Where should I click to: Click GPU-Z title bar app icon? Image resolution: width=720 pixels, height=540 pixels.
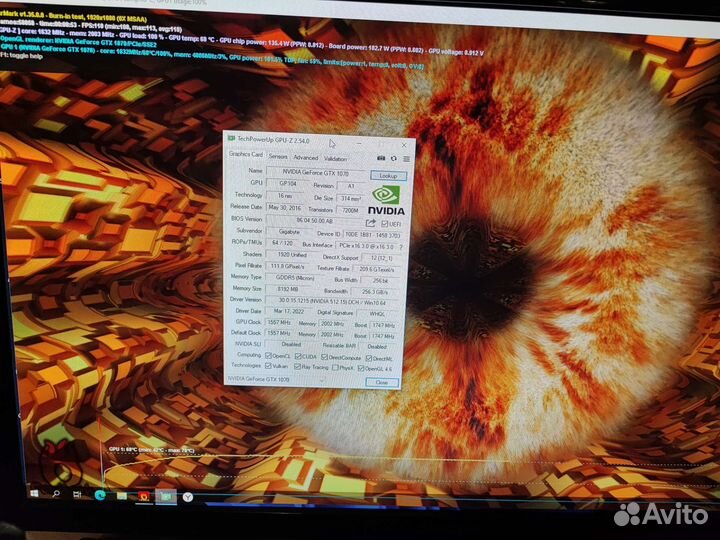(231, 138)
